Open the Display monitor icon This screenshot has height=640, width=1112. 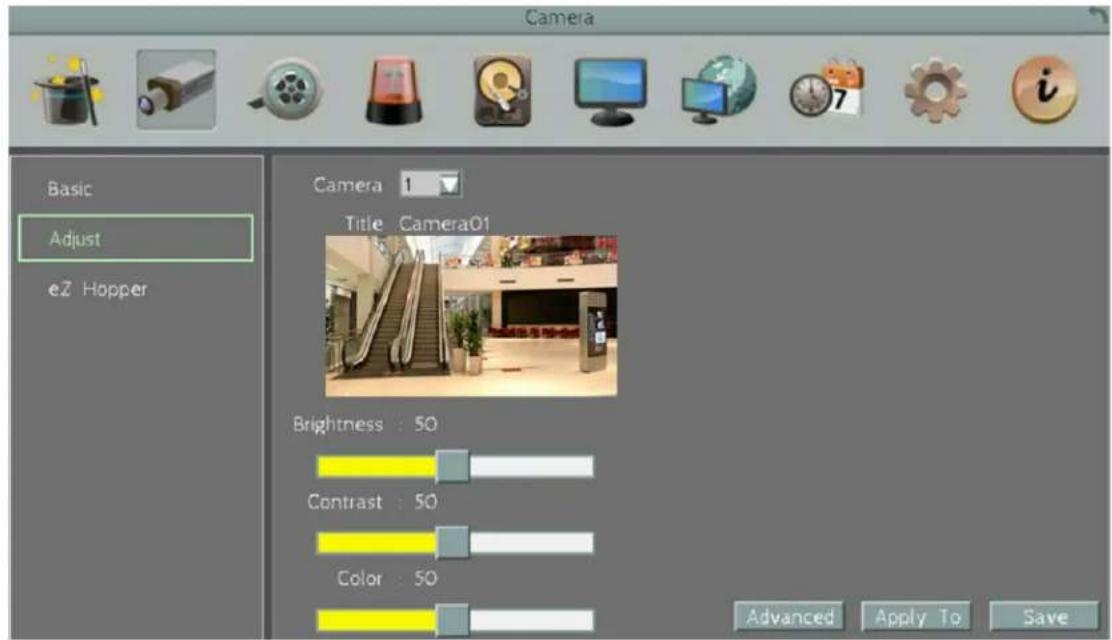[611, 92]
